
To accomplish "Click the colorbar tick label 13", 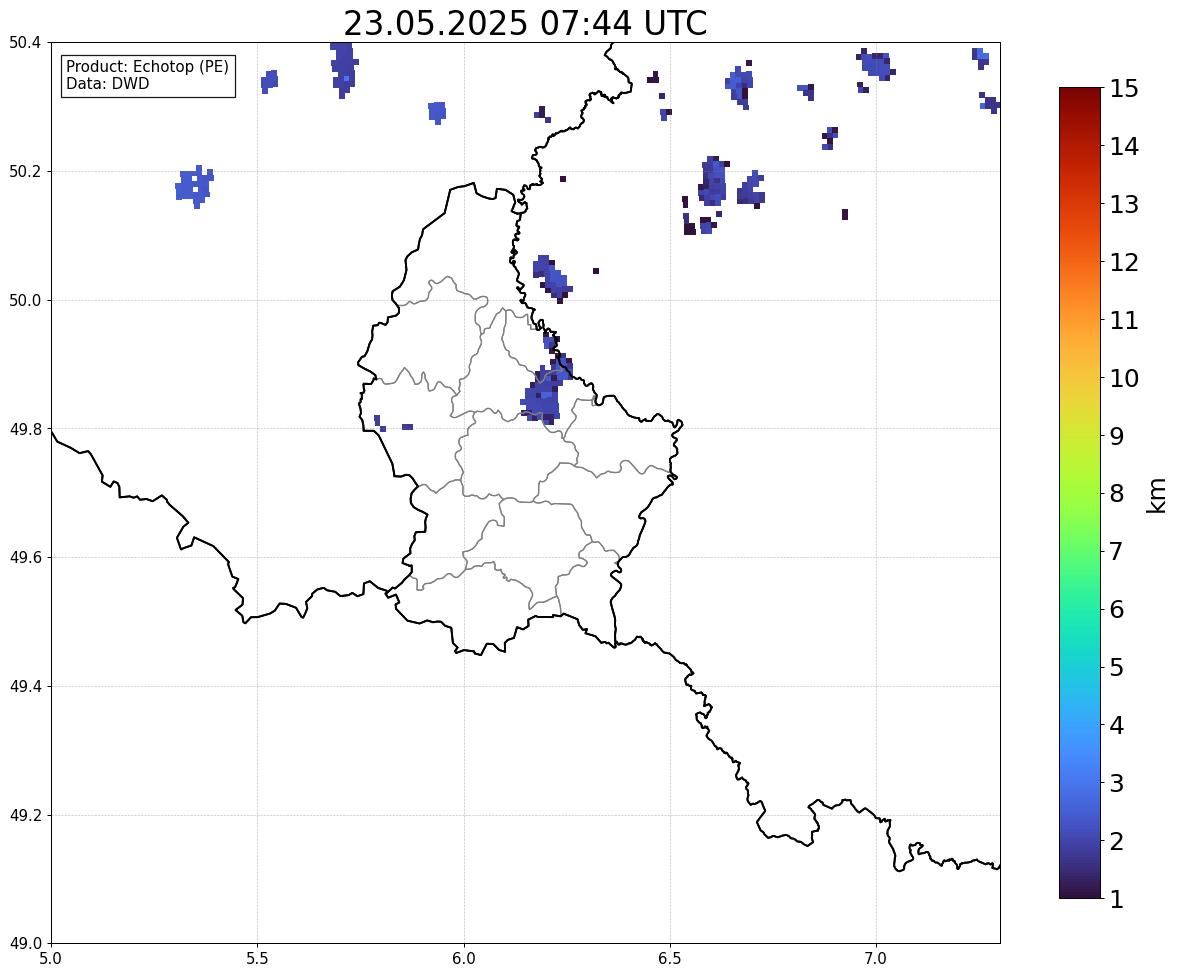I will [x=1124, y=204].
